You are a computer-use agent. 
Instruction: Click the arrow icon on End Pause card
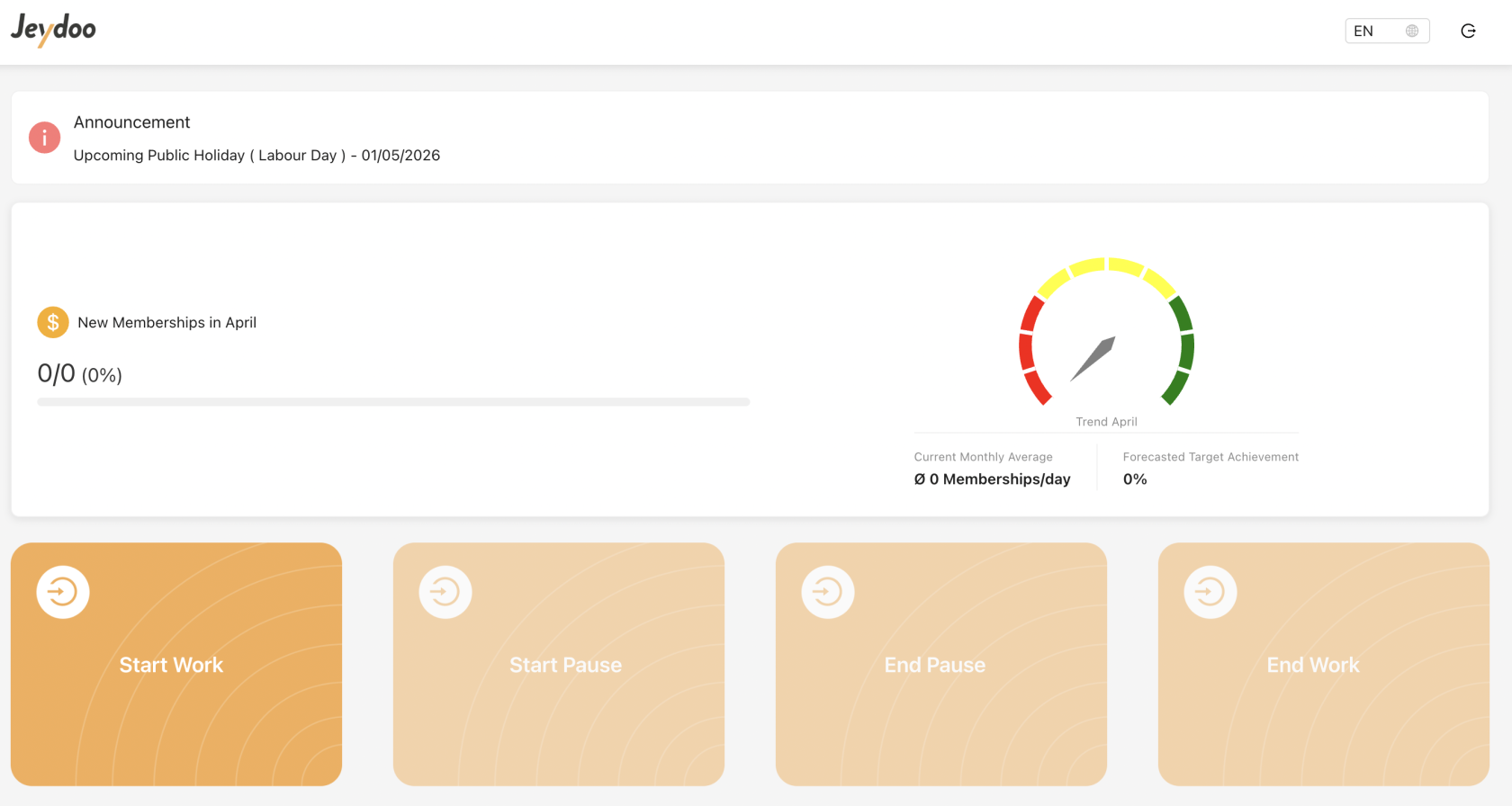(x=828, y=592)
